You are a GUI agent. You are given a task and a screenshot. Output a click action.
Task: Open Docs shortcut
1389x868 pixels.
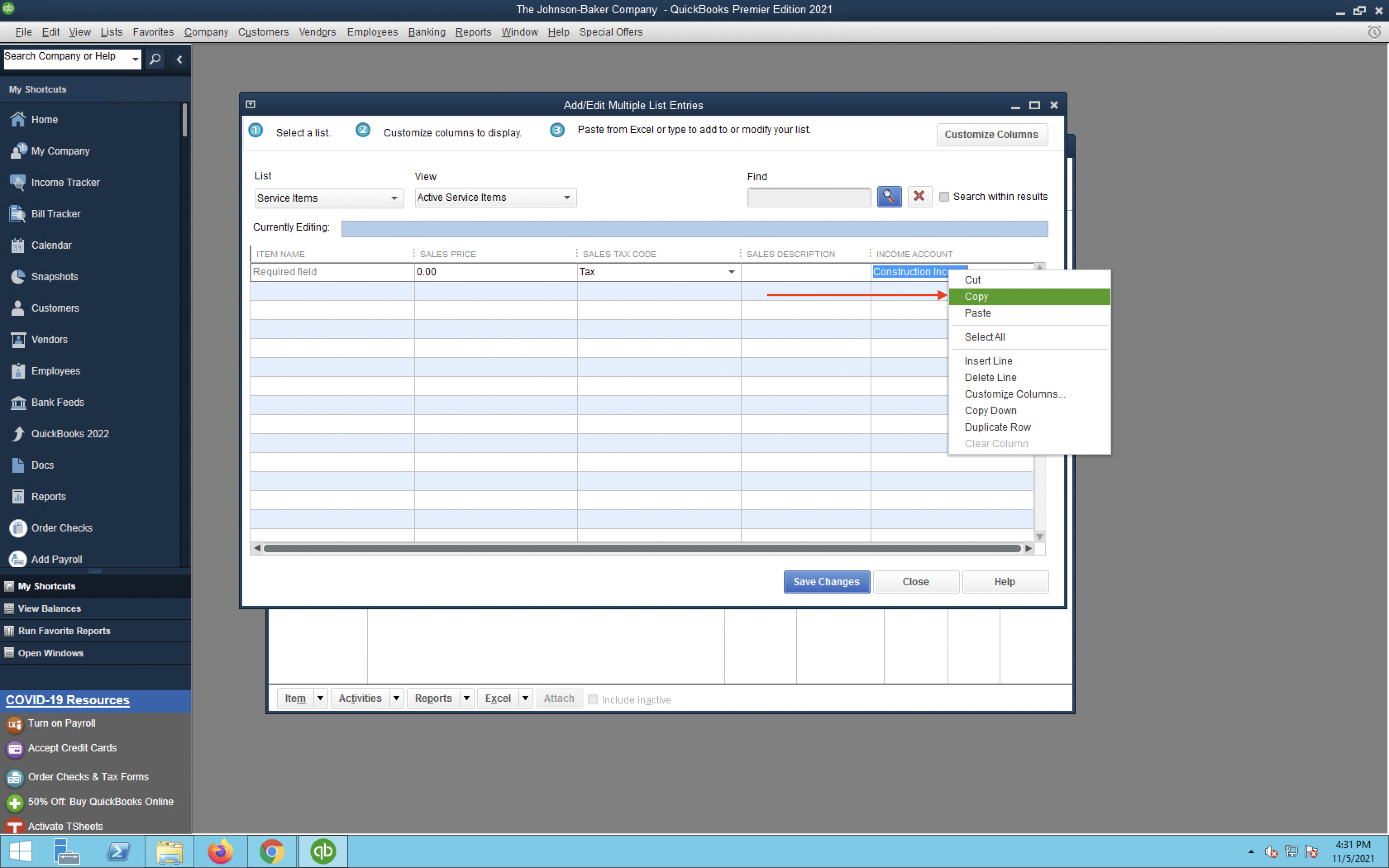click(42, 465)
